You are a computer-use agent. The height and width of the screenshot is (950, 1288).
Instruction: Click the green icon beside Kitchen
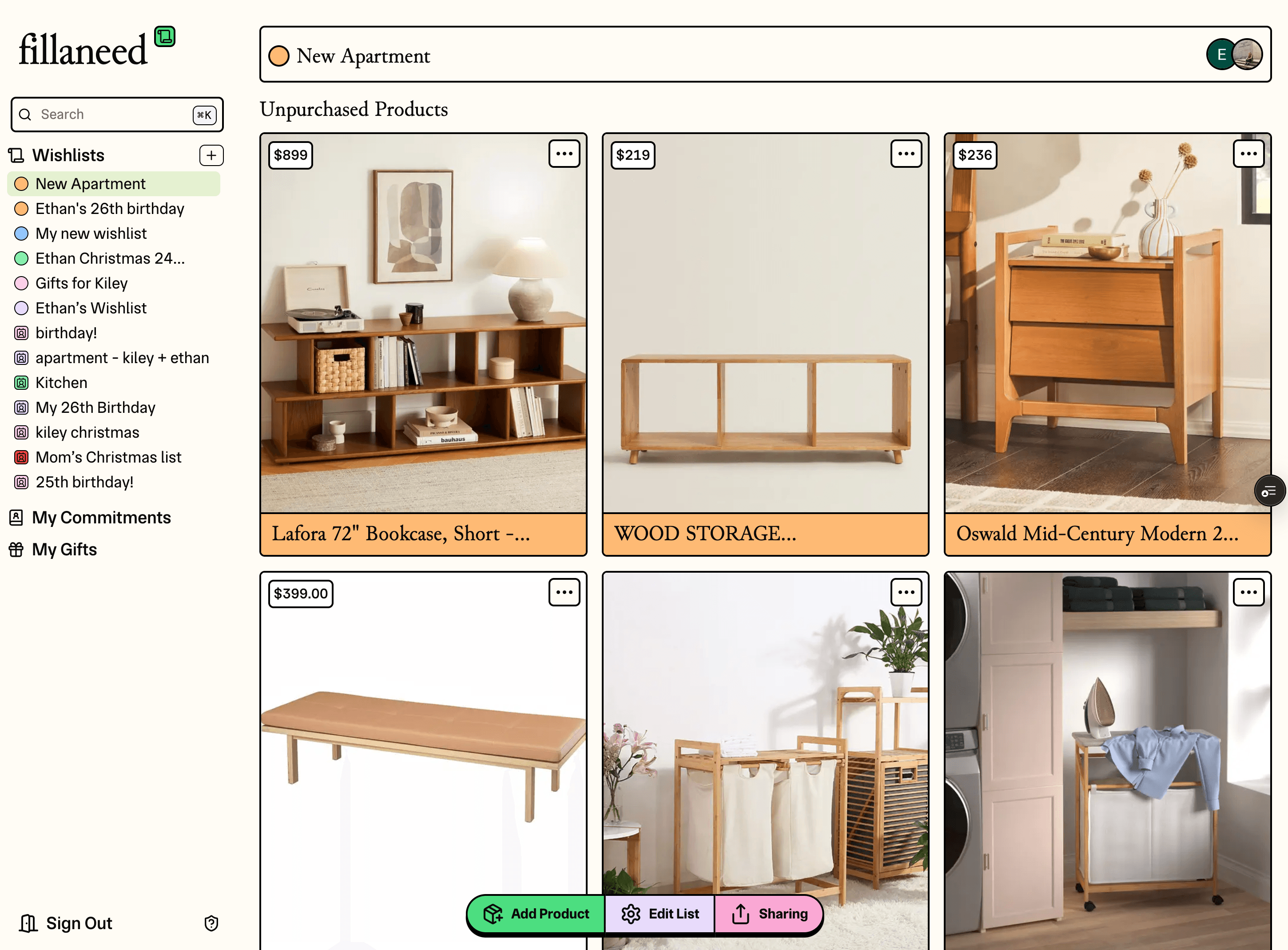(21, 382)
